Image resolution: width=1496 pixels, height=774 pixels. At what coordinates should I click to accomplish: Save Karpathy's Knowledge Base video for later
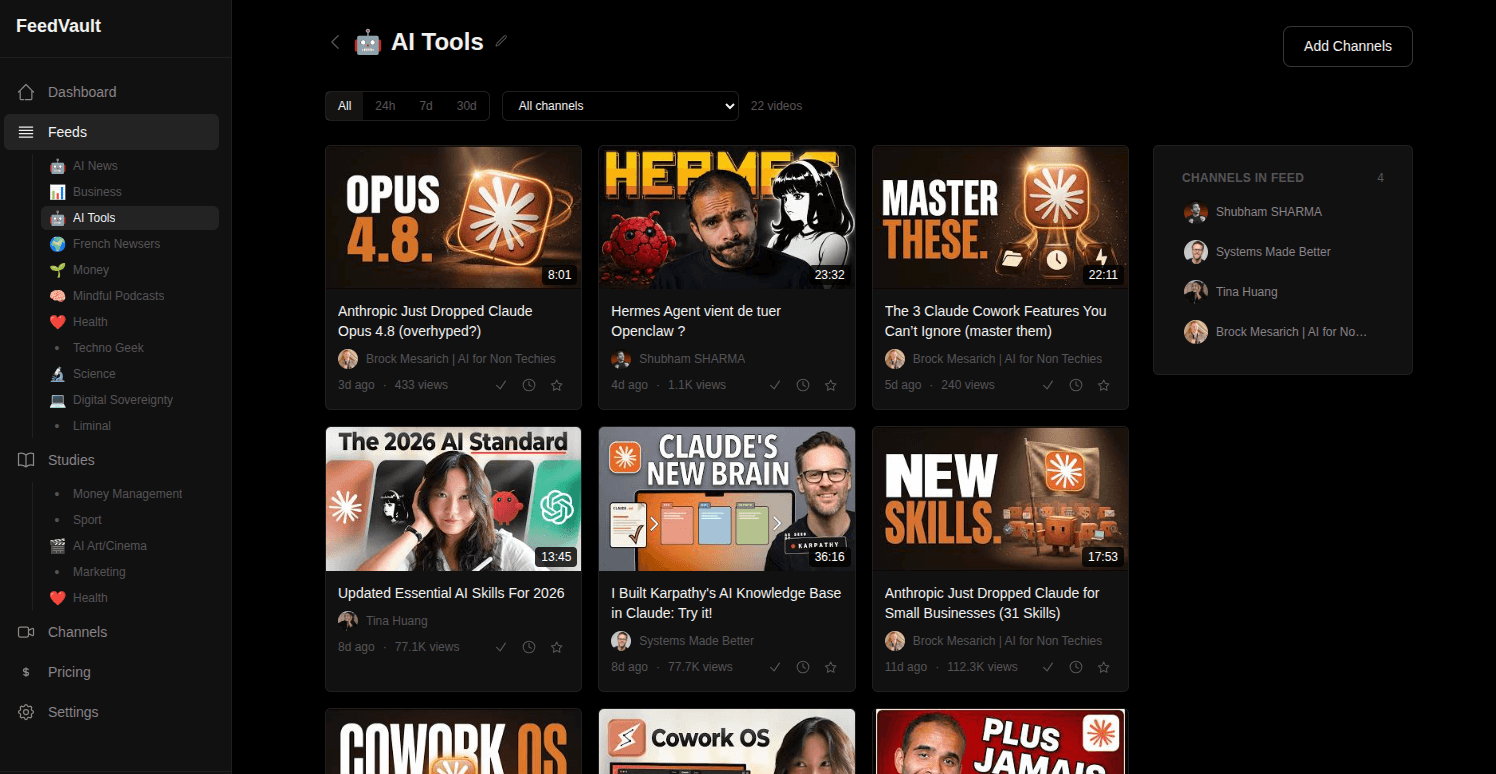(803, 667)
